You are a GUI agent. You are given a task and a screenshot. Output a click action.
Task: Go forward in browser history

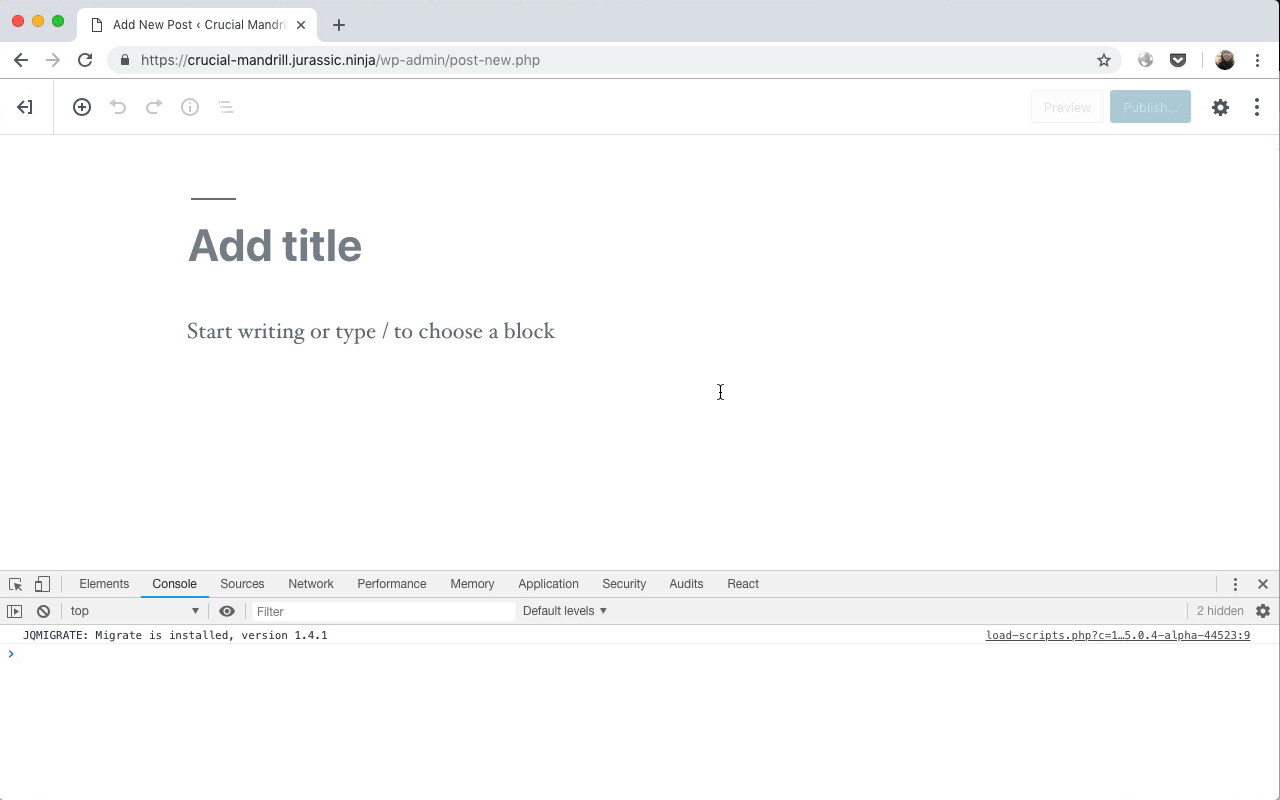(53, 60)
